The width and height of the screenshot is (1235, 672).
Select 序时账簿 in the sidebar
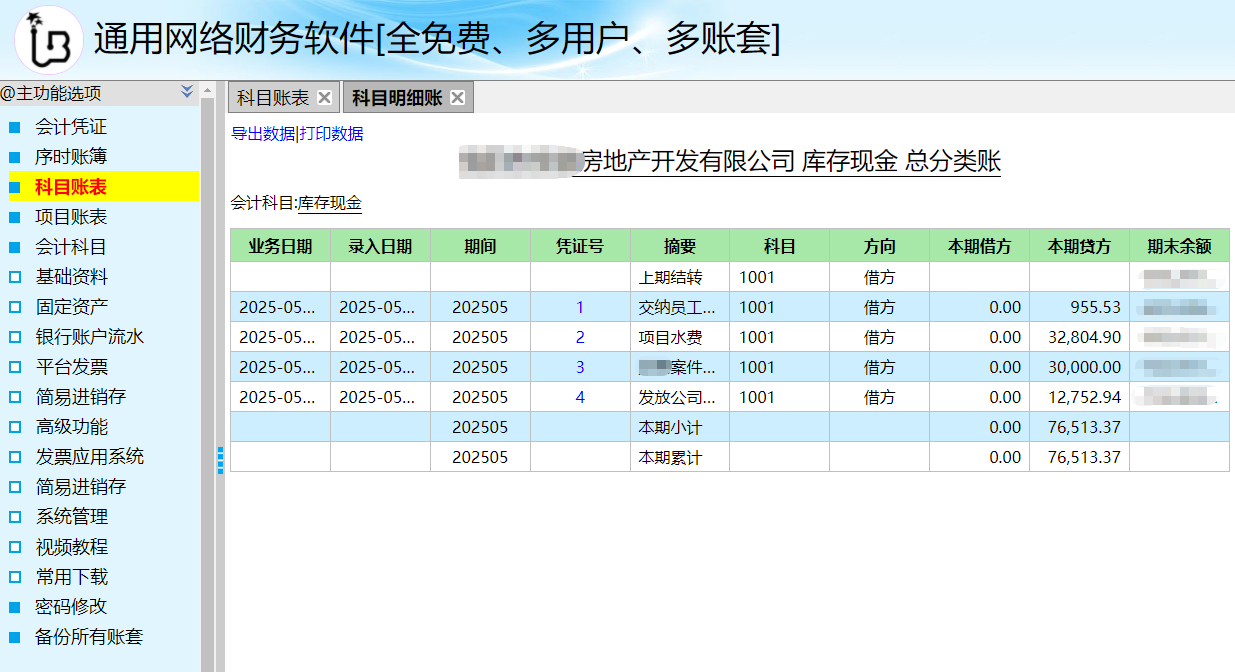pyautogui.click(x=71, y=157)
